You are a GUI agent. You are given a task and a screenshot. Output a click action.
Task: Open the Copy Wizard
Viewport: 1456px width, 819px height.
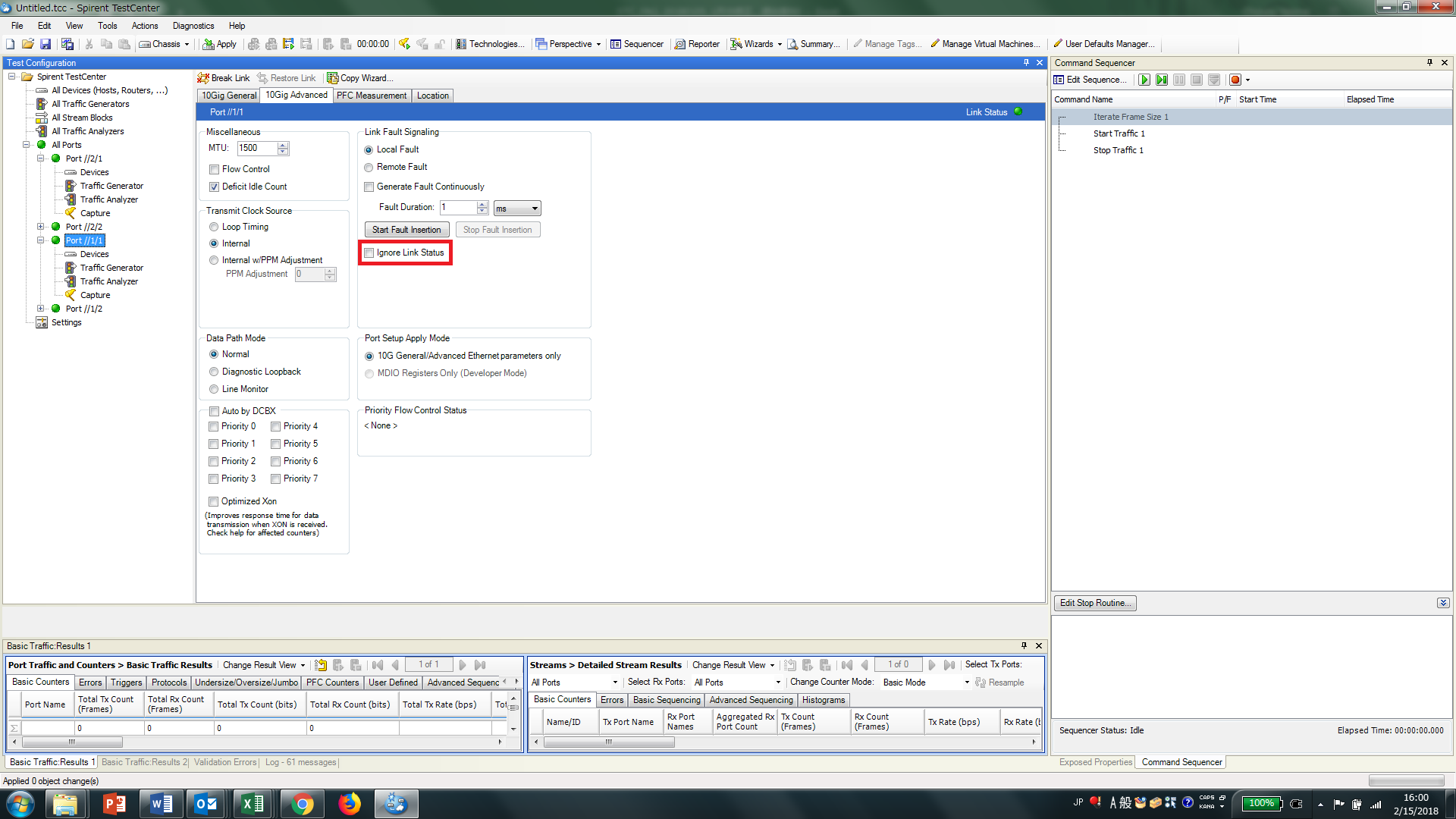pos(360,78)
